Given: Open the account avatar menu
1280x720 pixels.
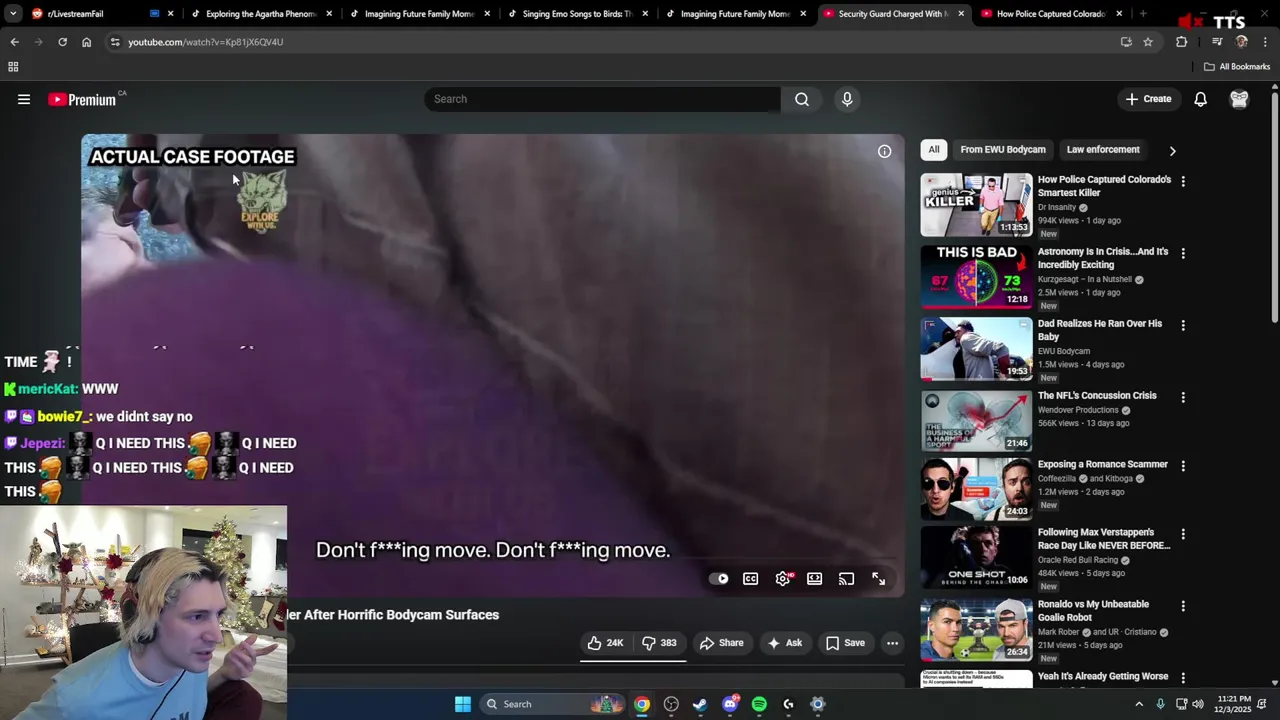Looking at the screenshot, I should click(1239, 99).
